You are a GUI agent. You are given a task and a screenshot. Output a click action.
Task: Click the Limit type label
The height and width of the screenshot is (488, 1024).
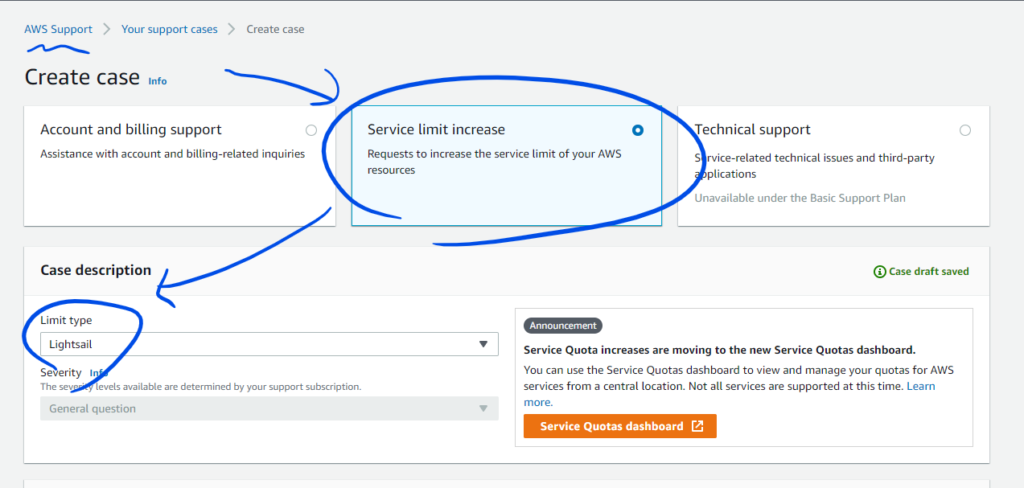point(66,320)
